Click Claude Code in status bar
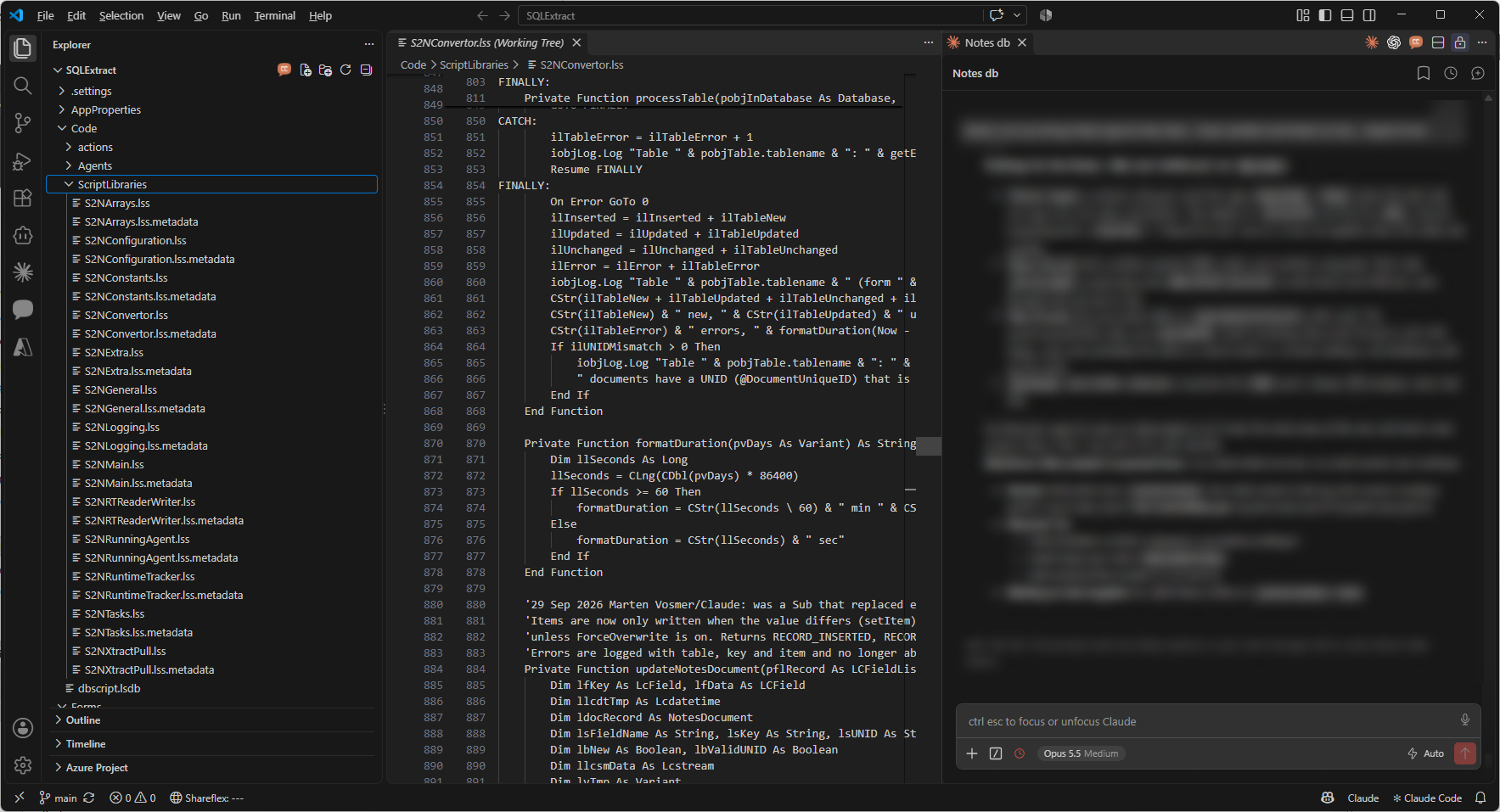This screenshot has width=1500, height=812. coord(1427,798)
